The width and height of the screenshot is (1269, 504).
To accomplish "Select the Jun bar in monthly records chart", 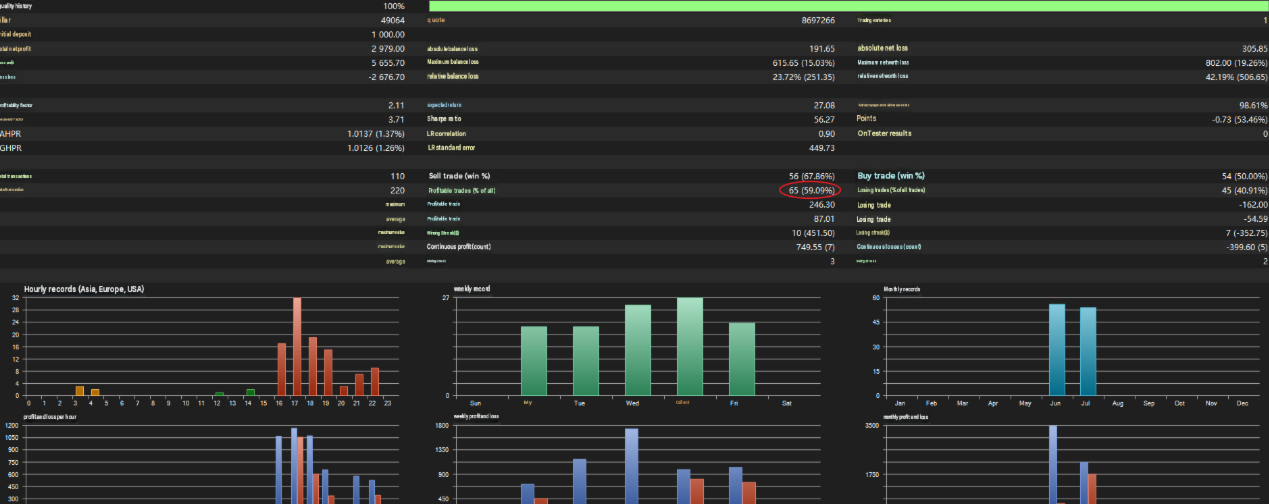I will (x=1057, y=349).
